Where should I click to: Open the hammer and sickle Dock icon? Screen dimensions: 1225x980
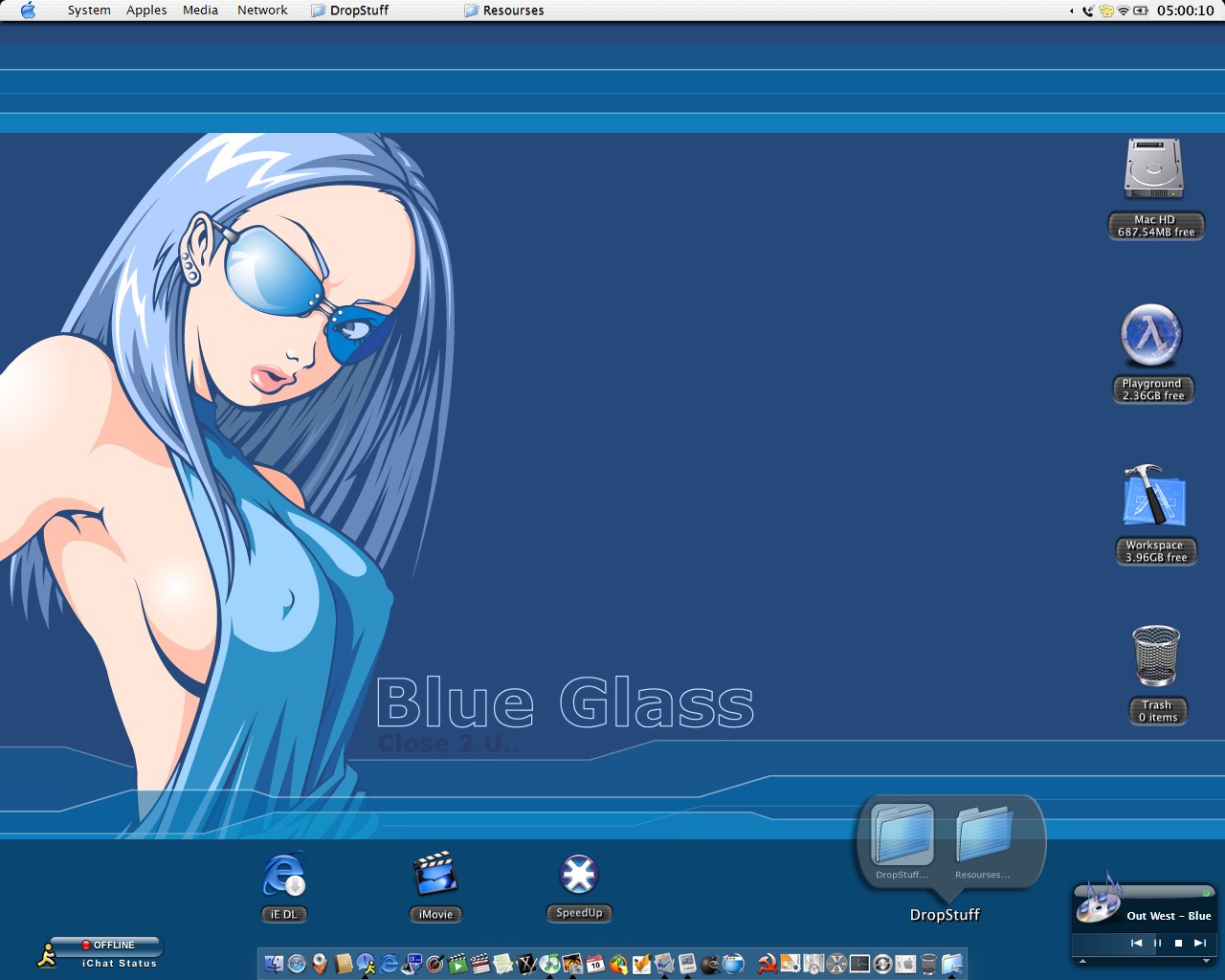coord(767,964)
